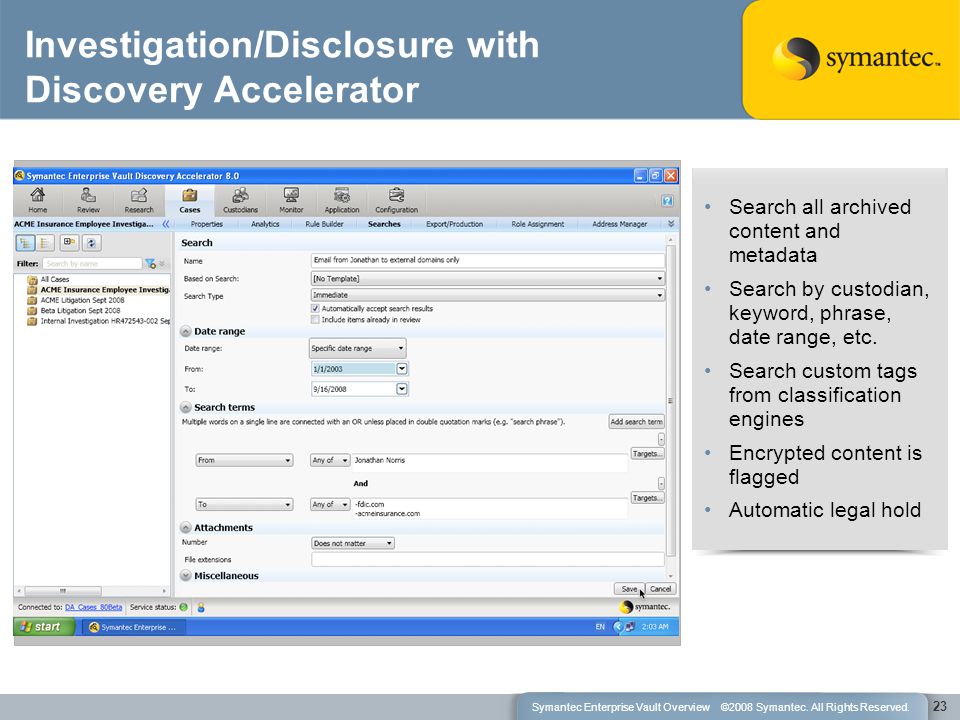Screen dimensions: 960x720
Task: Select the first tree view mode icon
Action: [x=25, y=243]
